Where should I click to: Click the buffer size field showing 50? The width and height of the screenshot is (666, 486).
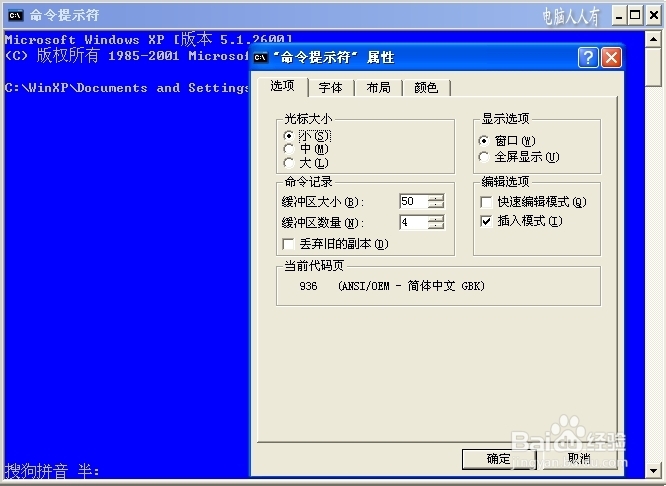(414, 201)
